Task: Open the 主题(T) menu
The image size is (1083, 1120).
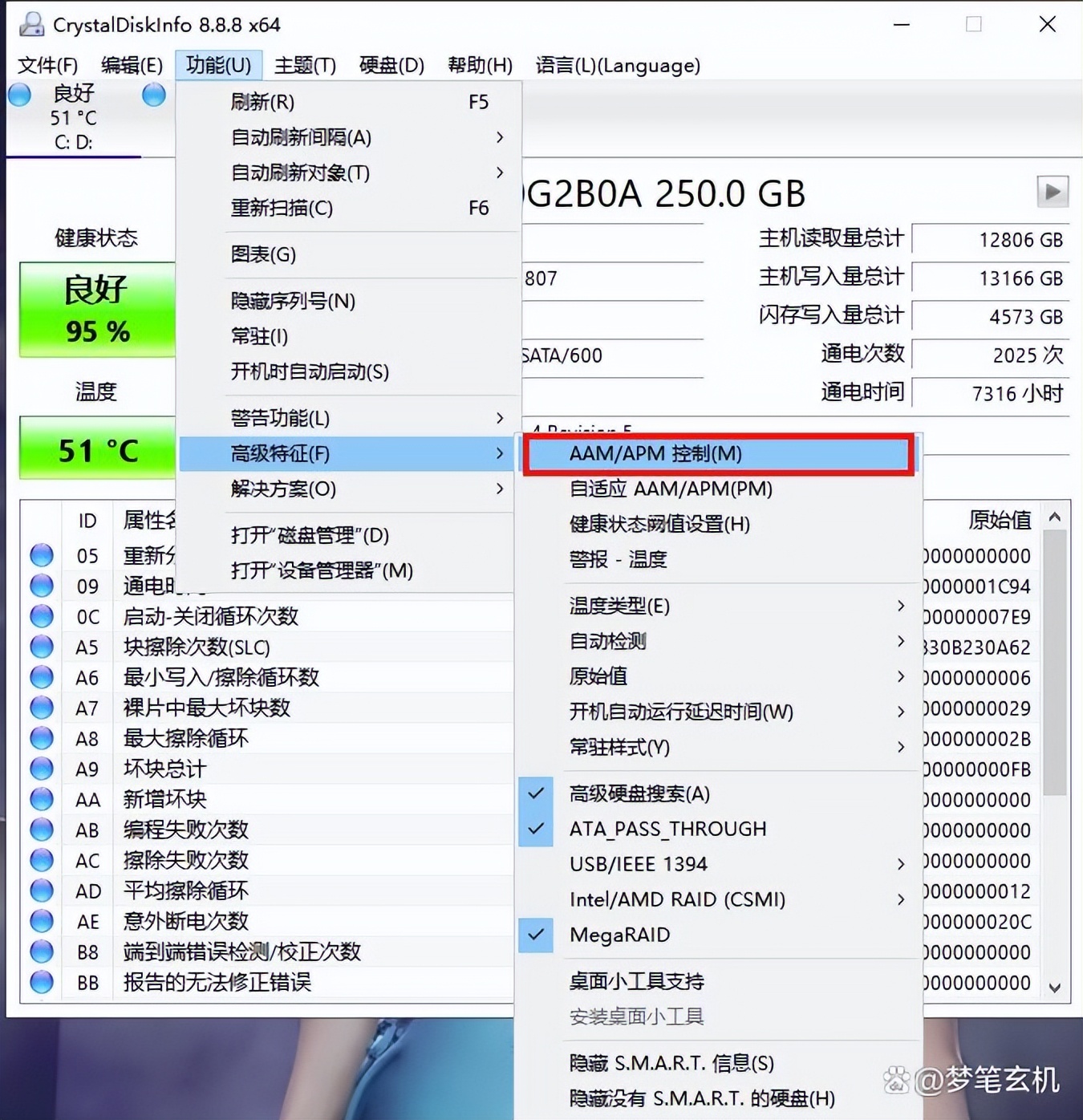Action: pos(305,65)
